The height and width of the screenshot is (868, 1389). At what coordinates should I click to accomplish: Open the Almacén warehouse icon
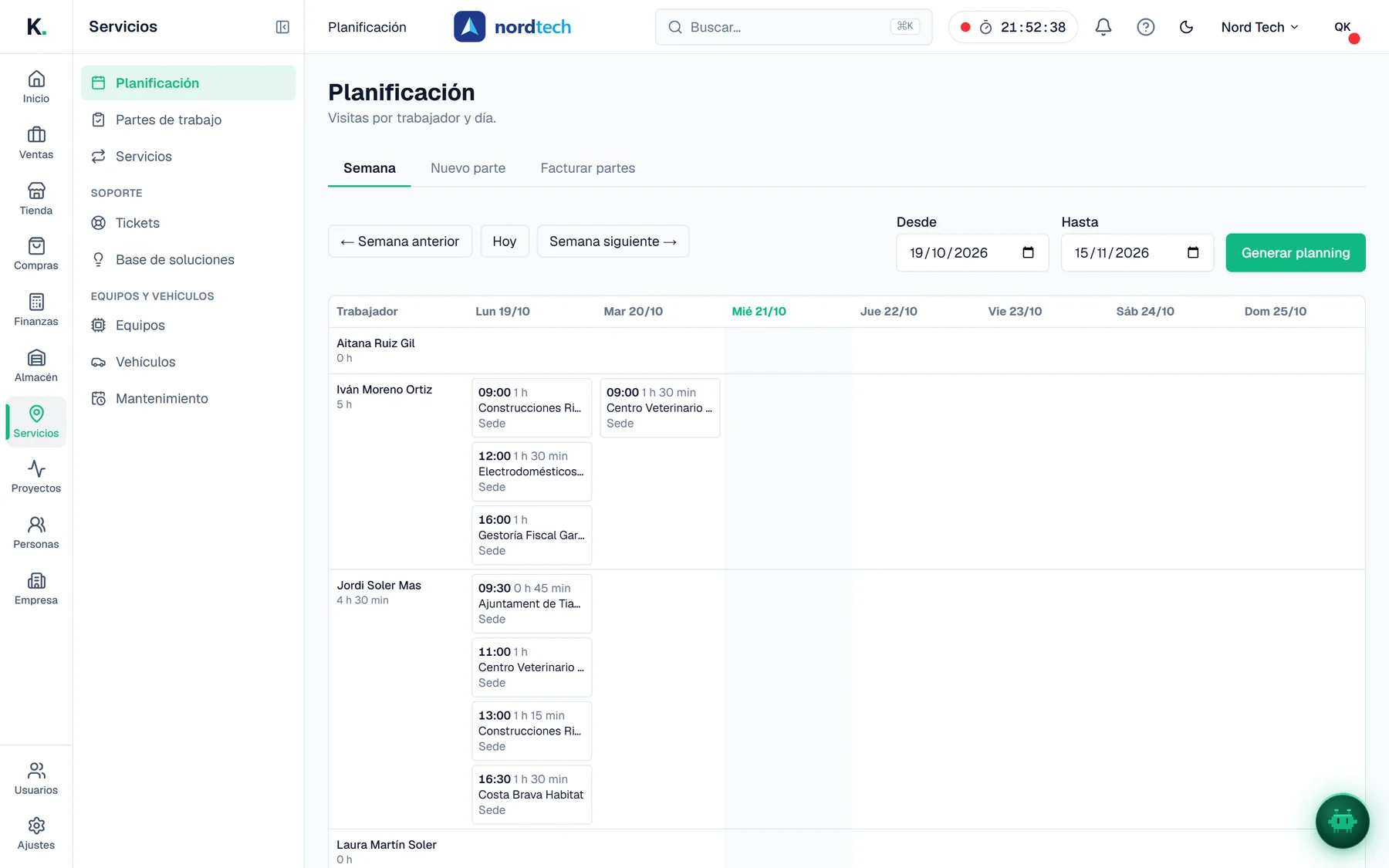tap(36, 366)
